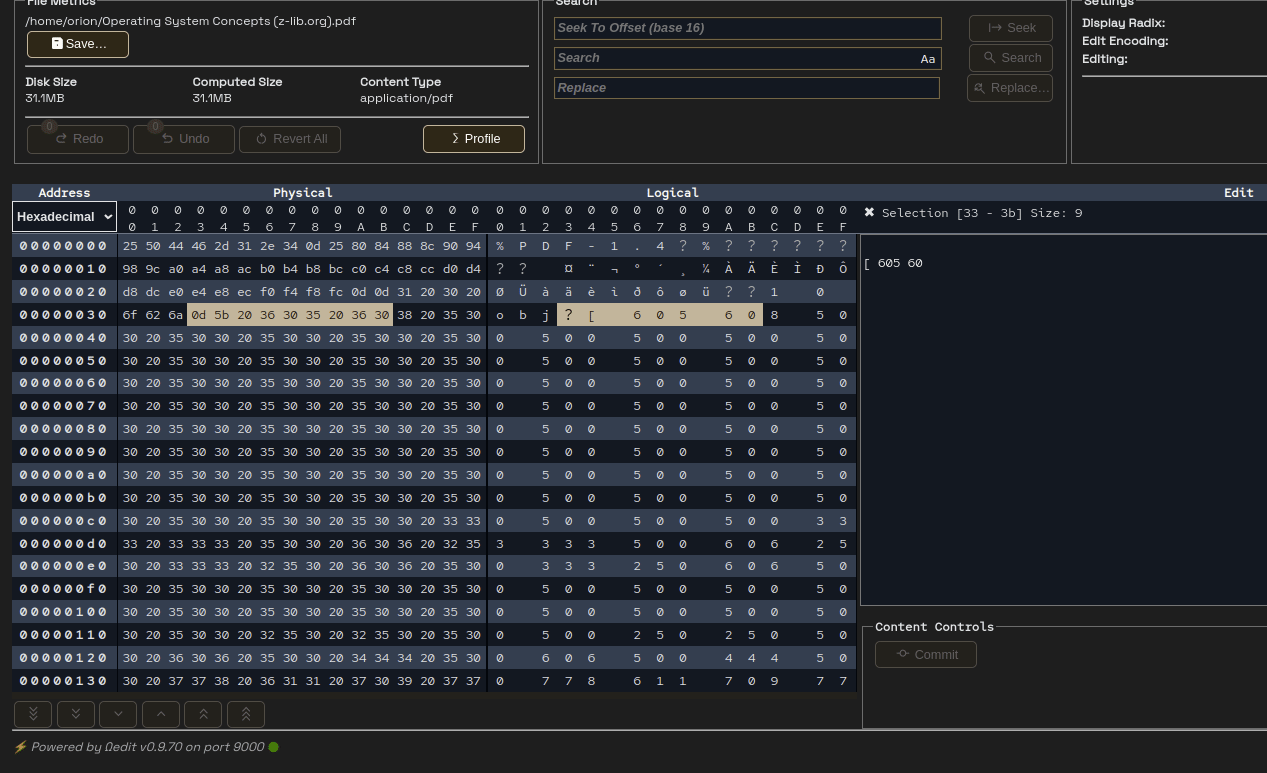The width and height of the screenshot is (1267, 773).
Task: Toggle case-sensitive search with the Aa control
Action: (927, 58)
